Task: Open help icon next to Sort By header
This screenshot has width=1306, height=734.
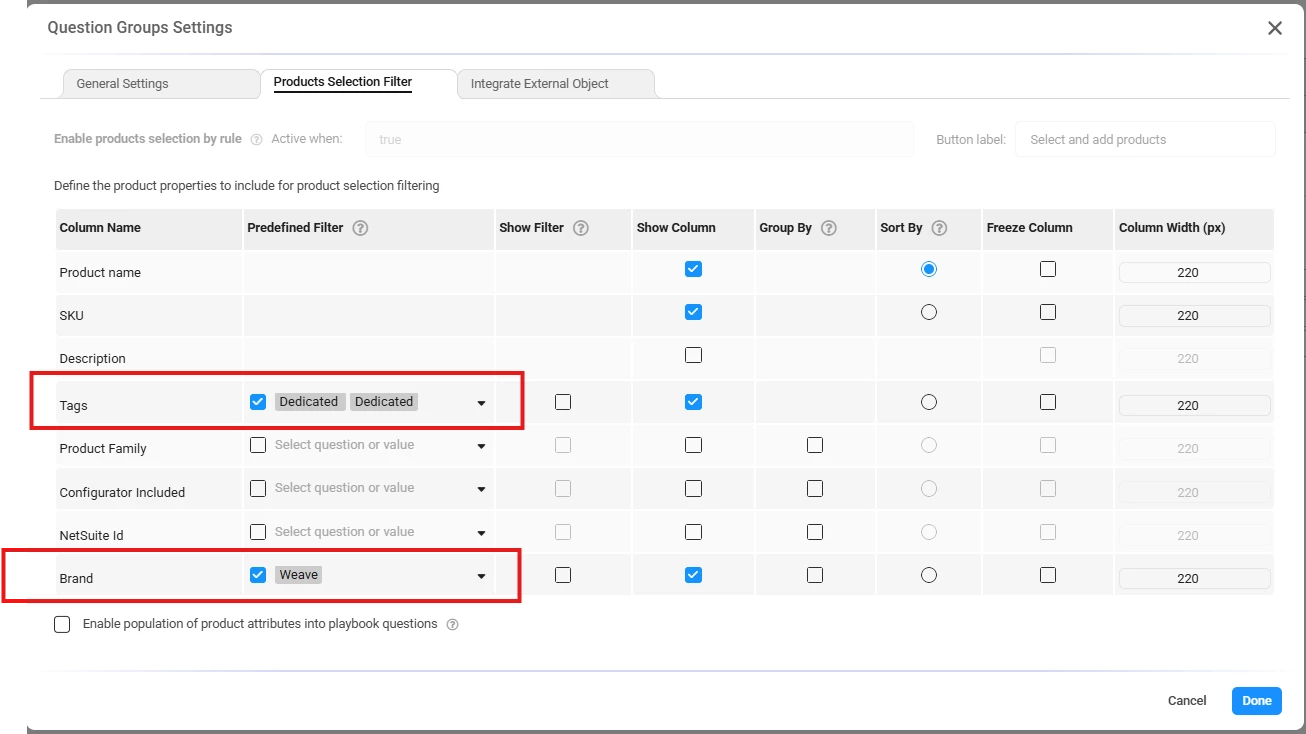Action: [x=939, y=228]
